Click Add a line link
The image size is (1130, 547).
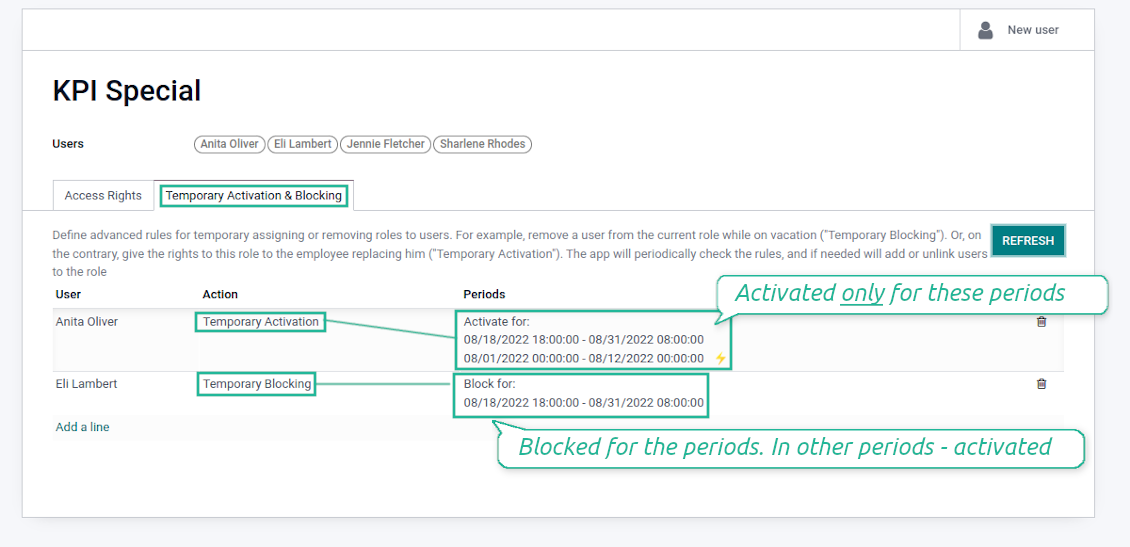click(82, 427)
